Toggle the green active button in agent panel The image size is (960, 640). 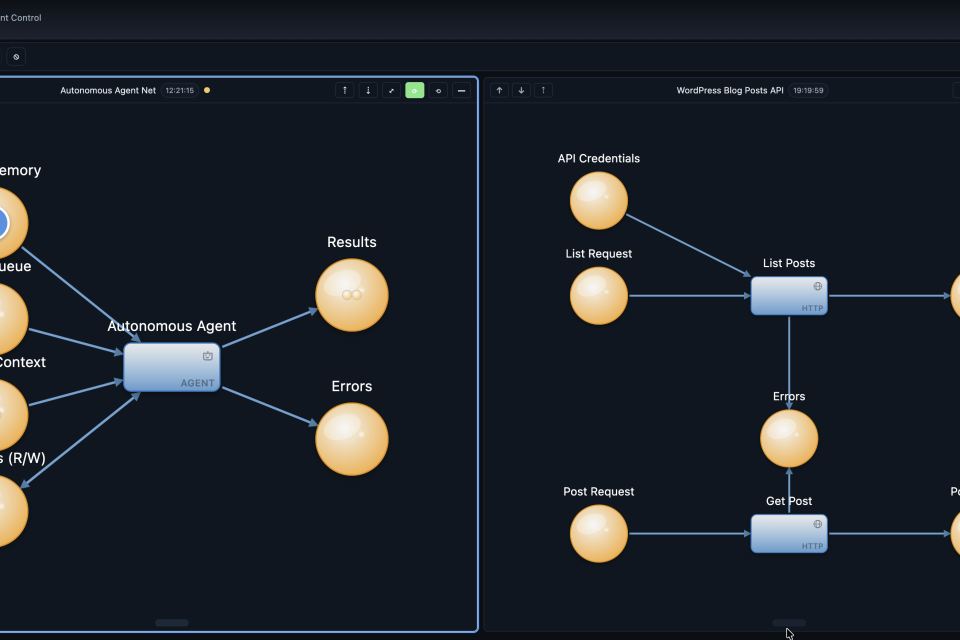pyautogui.click(x=414, y=90)
